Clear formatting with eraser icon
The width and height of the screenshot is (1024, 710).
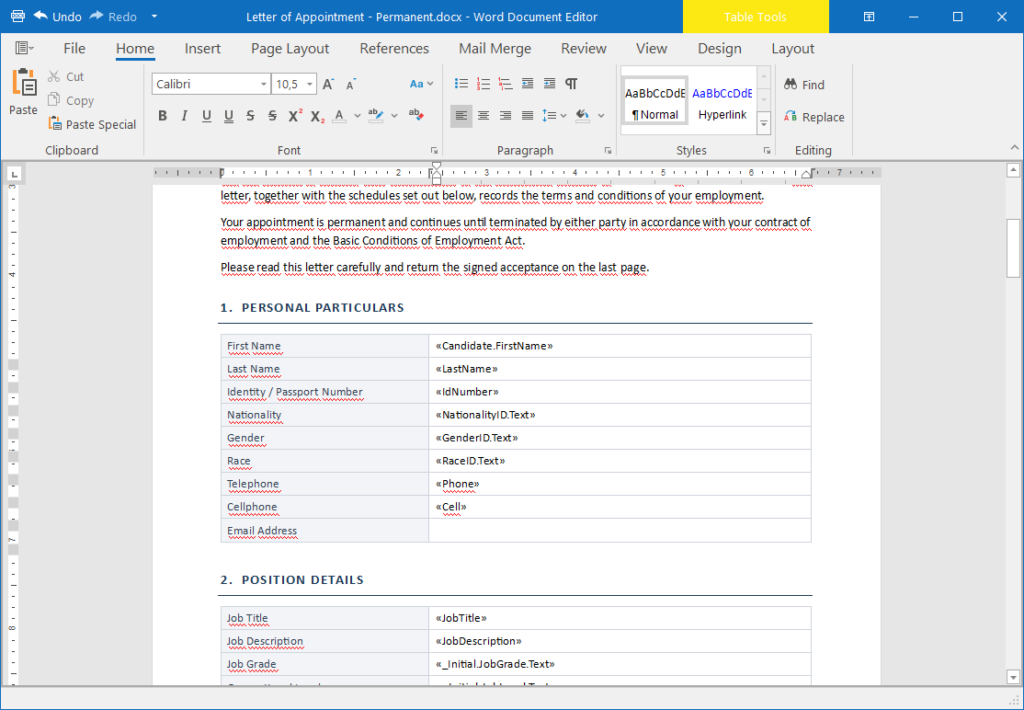(417, 116)
